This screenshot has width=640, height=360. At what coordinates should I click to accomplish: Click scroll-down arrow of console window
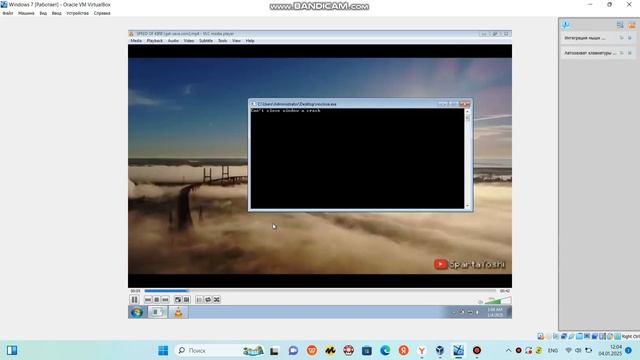click(468, 206)
